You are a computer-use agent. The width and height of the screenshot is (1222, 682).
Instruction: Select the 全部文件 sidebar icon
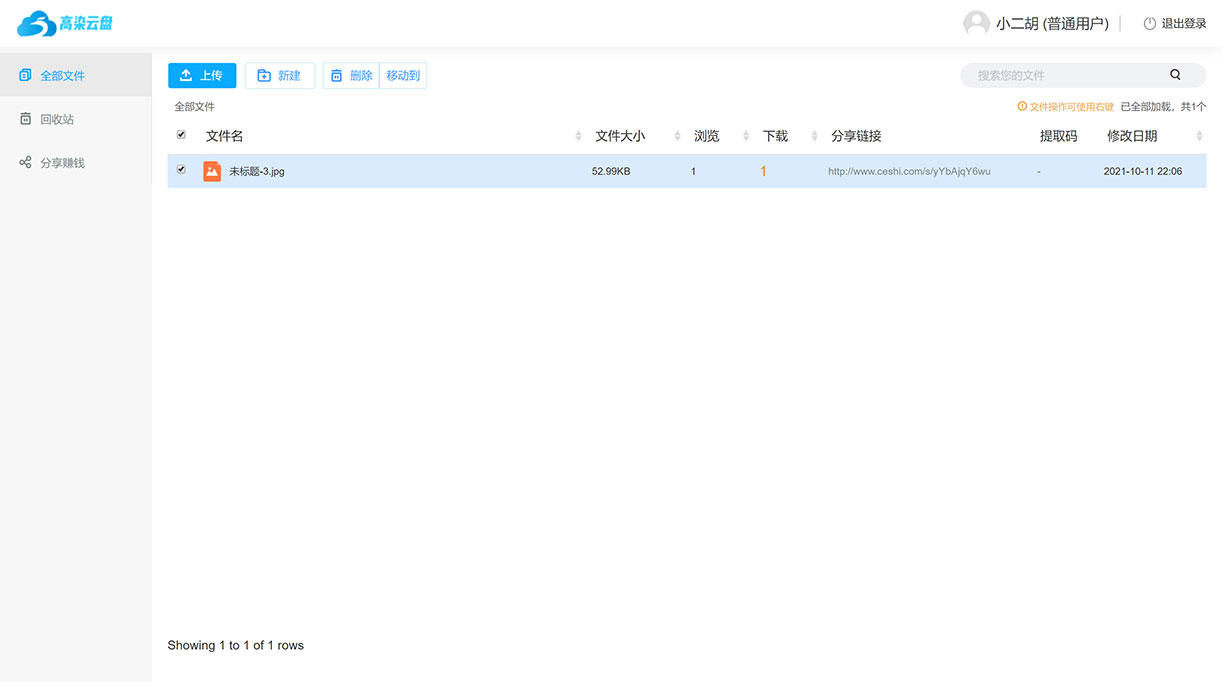(x=20, y=74)
